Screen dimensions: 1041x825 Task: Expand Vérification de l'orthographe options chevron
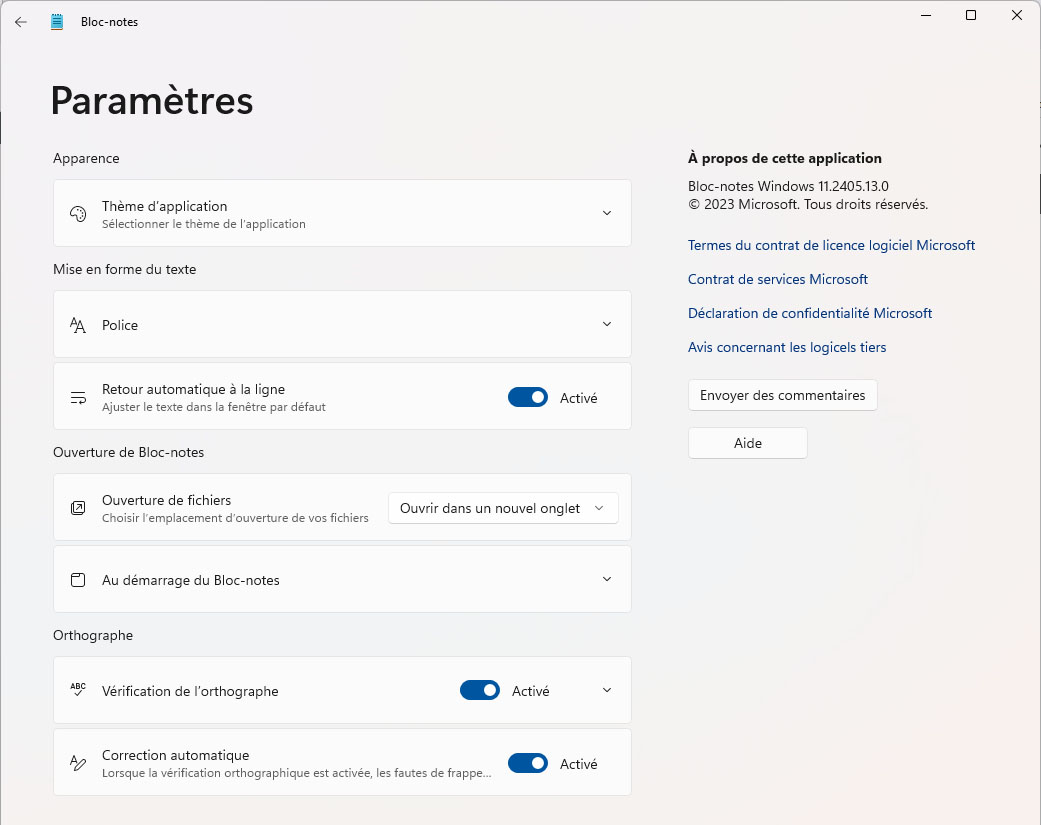tap(607, 690)
